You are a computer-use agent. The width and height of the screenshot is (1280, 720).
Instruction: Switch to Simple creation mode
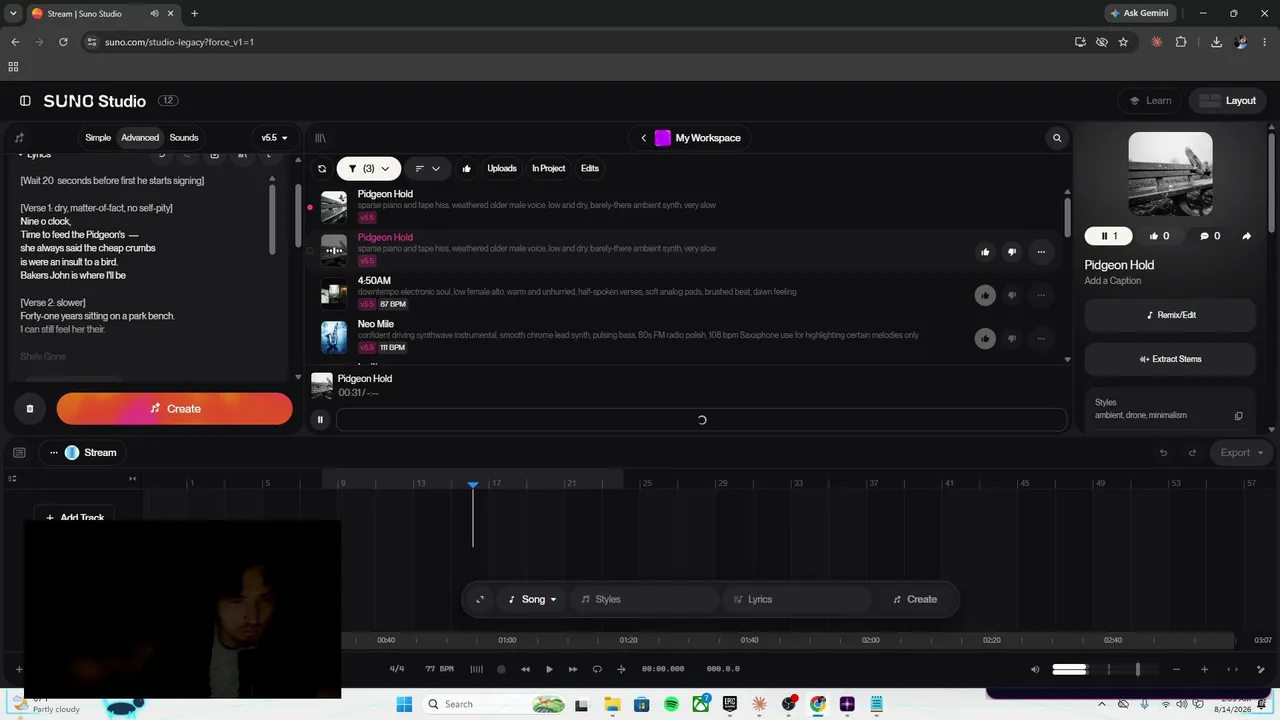point(98,138)
